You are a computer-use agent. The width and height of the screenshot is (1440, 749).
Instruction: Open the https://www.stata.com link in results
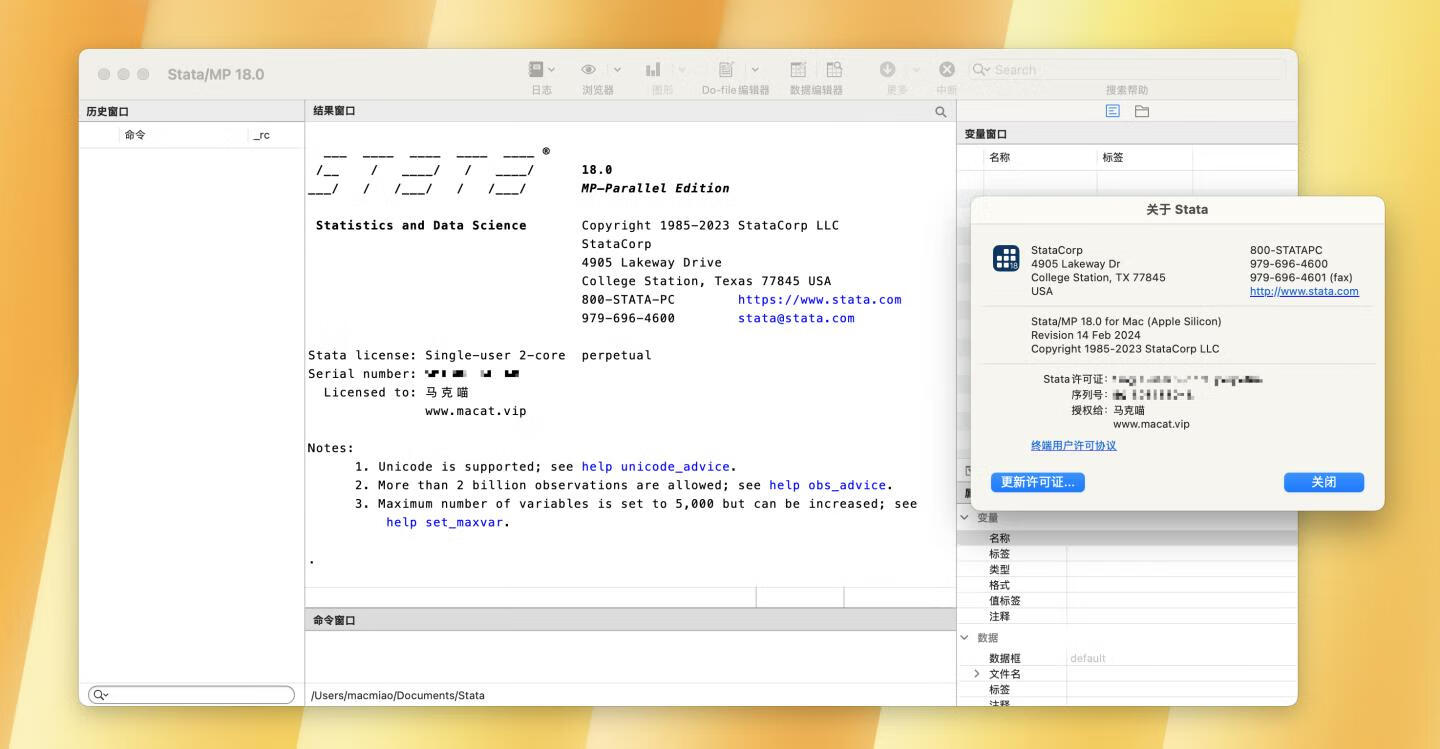point(819,300)
